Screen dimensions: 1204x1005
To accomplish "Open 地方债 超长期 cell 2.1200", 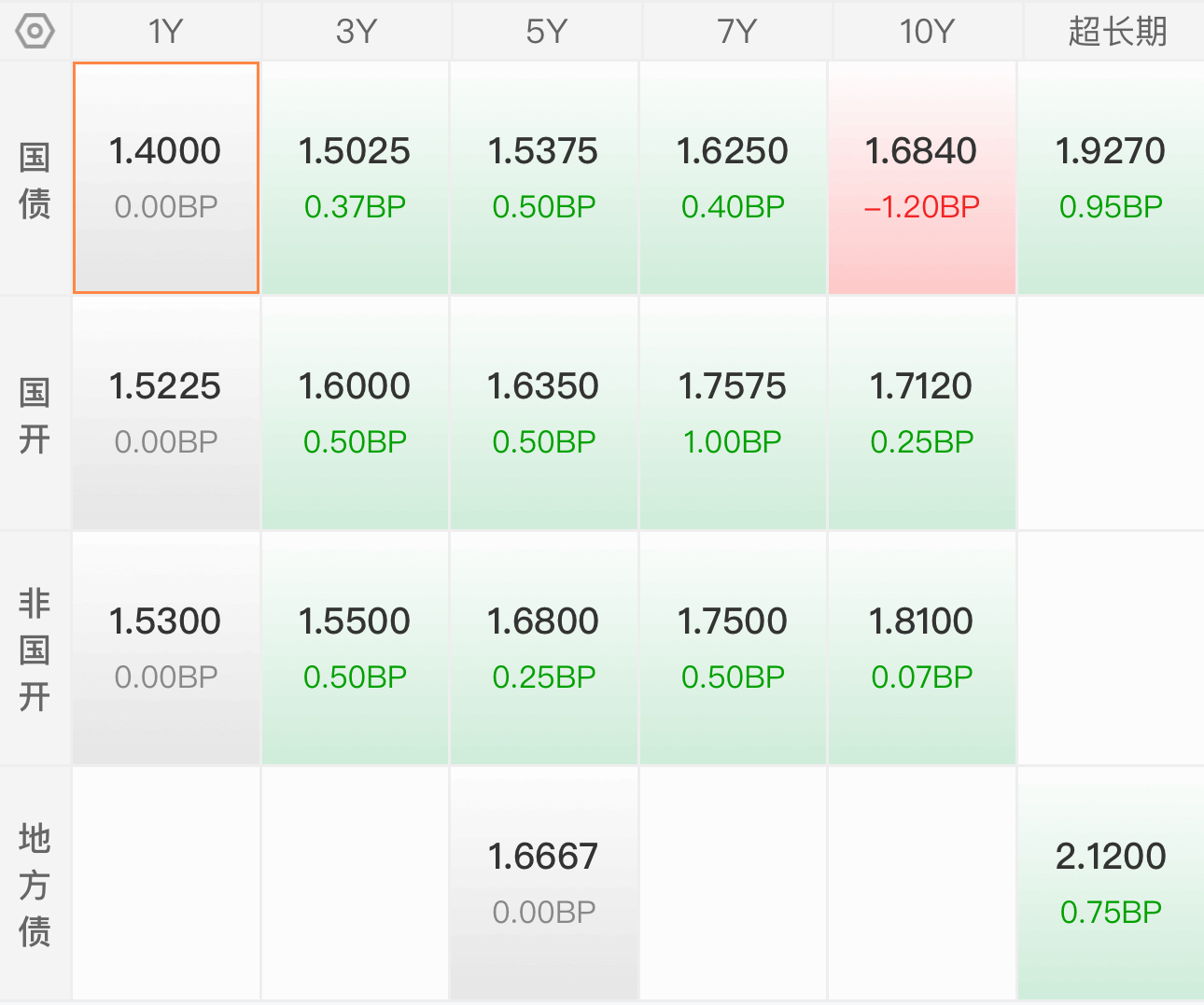I will 1111,884.
